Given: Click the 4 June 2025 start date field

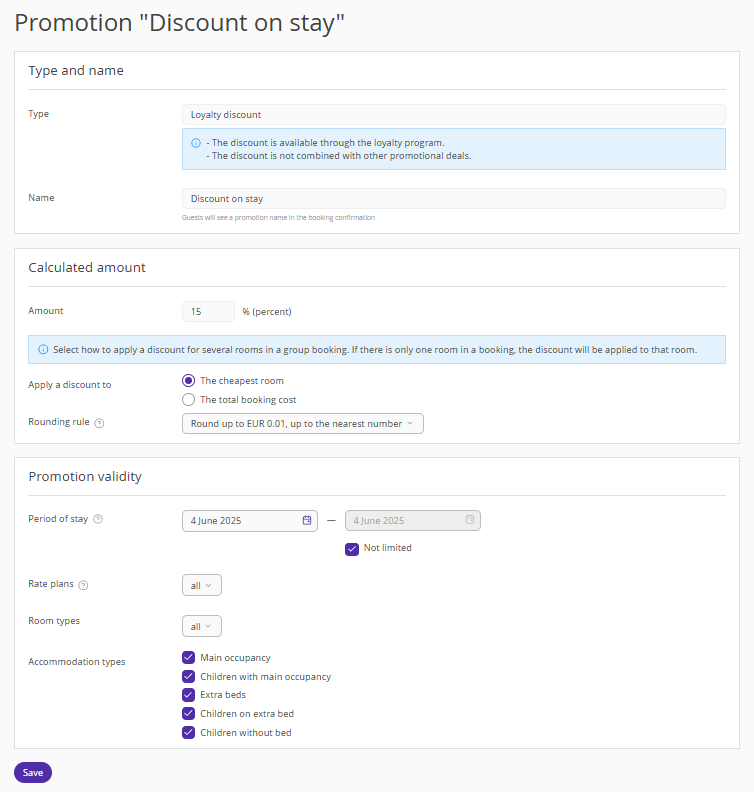Looking at the screenshot, I should click(249, 521).
